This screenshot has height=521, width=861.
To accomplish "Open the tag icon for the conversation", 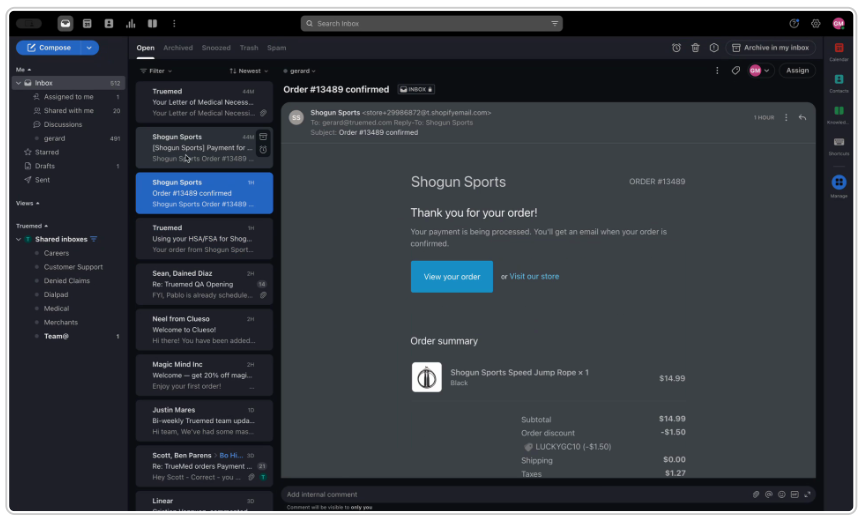I will (x=736, y=70).
